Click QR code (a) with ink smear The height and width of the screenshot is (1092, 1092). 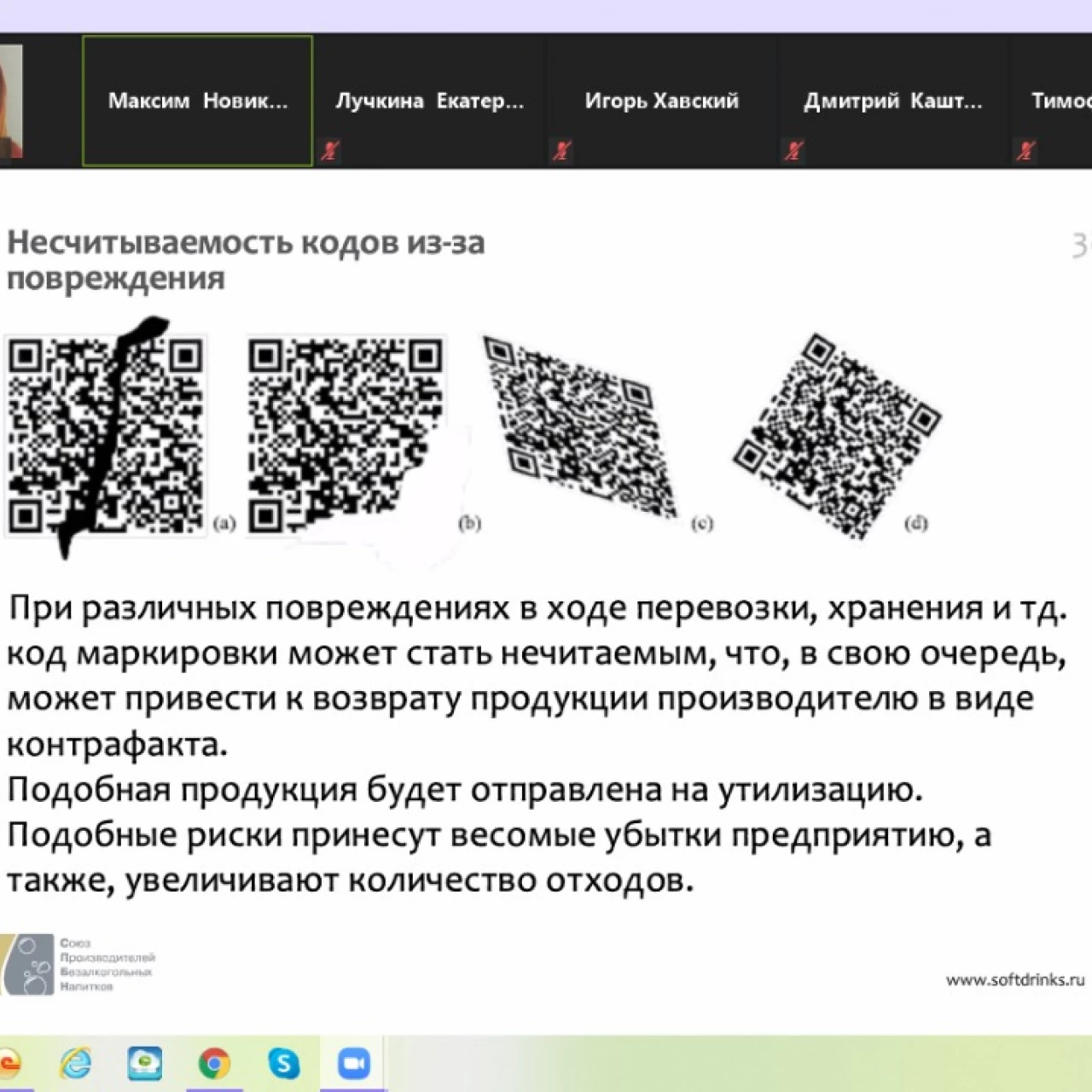click(106, 436)
